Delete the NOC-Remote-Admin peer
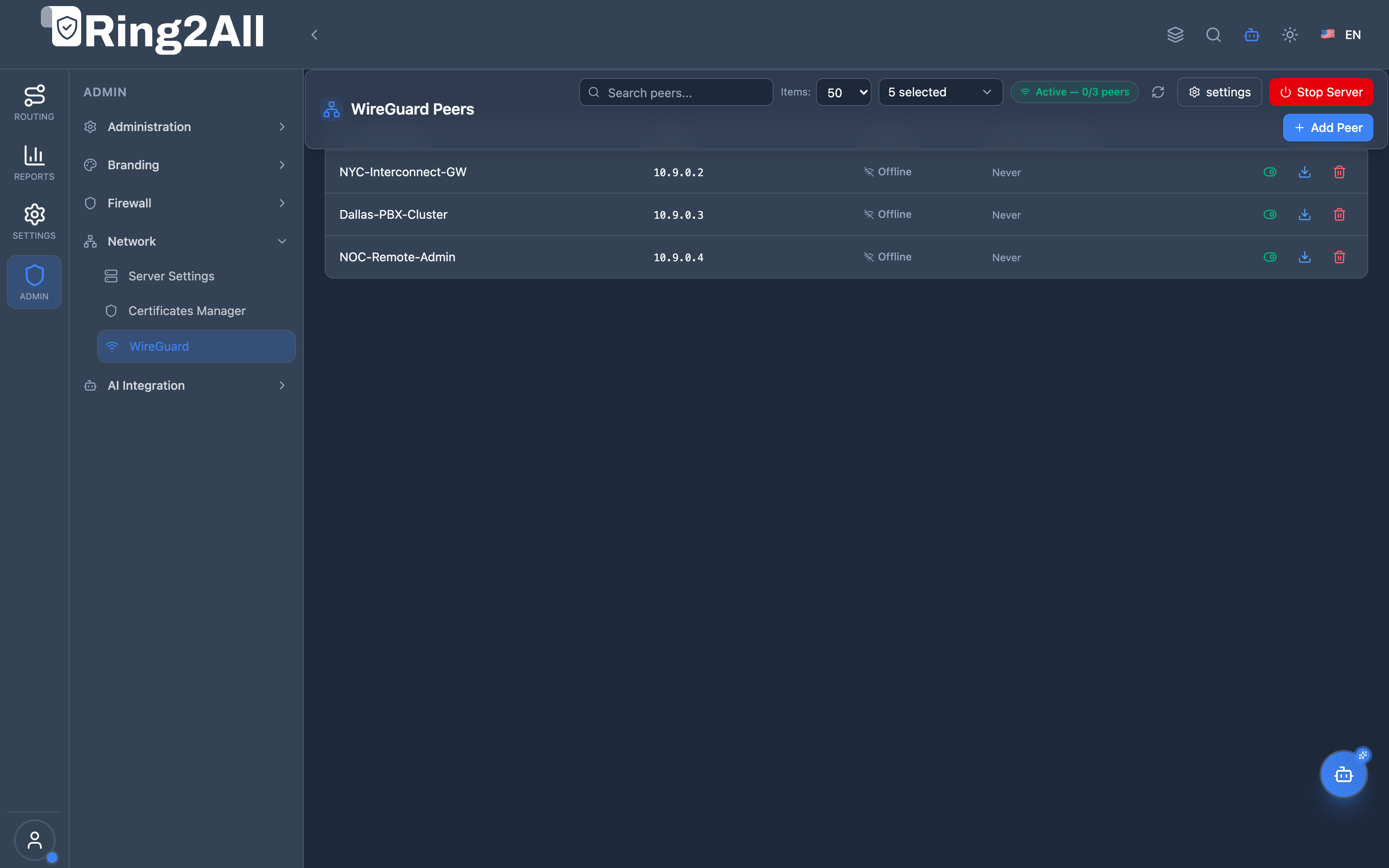The image size is (1389, 868). 1339,257
